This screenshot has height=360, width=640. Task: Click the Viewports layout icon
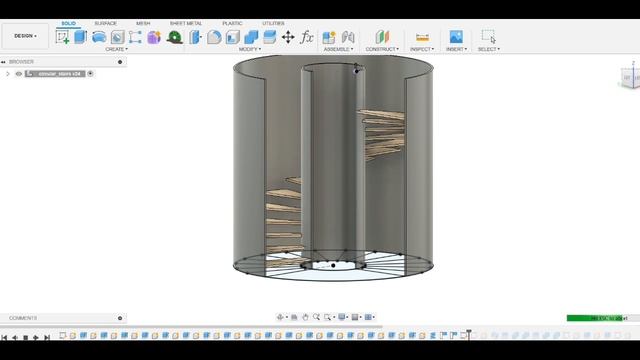click(368, 317)
